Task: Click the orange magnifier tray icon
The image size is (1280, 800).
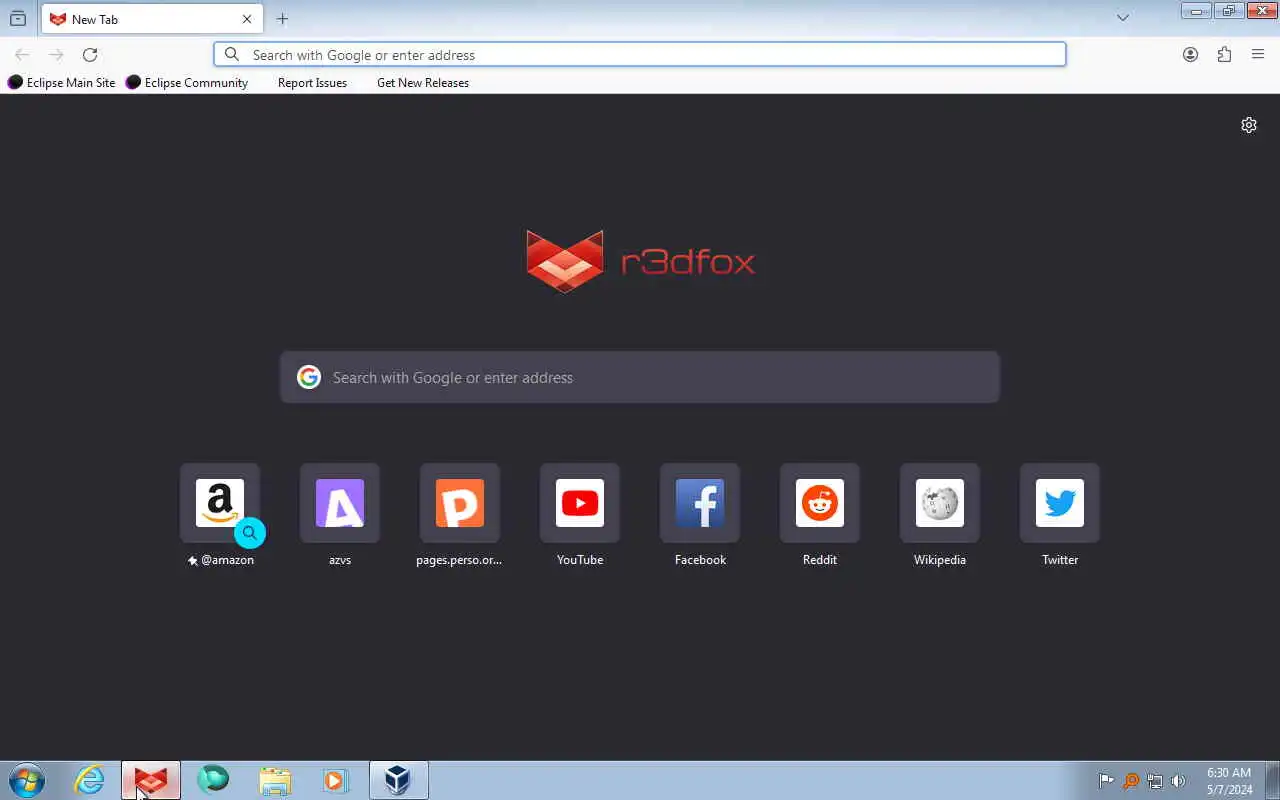Action: coord(1131,781)
